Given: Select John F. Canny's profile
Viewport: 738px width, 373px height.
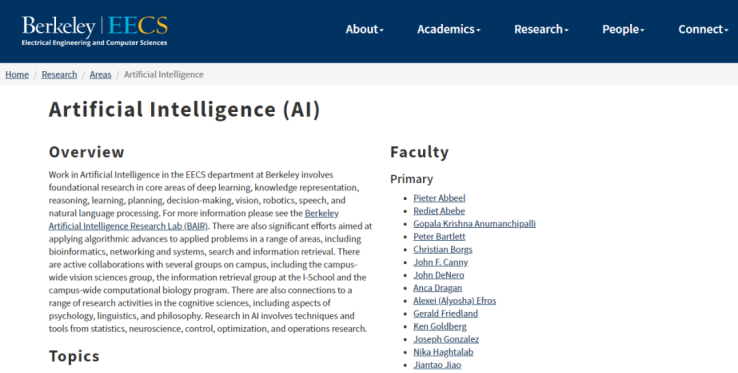Looking at the screenshot, I should click(x=441, y=262).
